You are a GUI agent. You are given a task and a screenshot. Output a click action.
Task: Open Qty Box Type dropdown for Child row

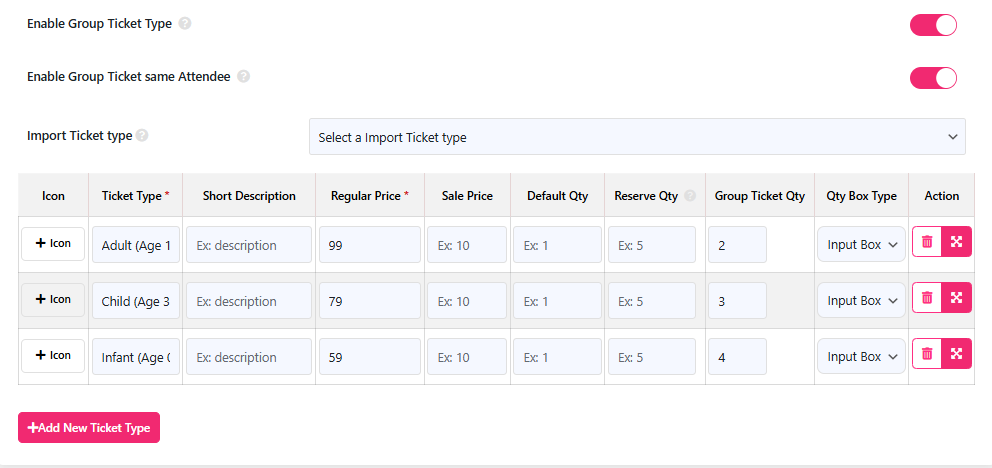pos(861,301)
